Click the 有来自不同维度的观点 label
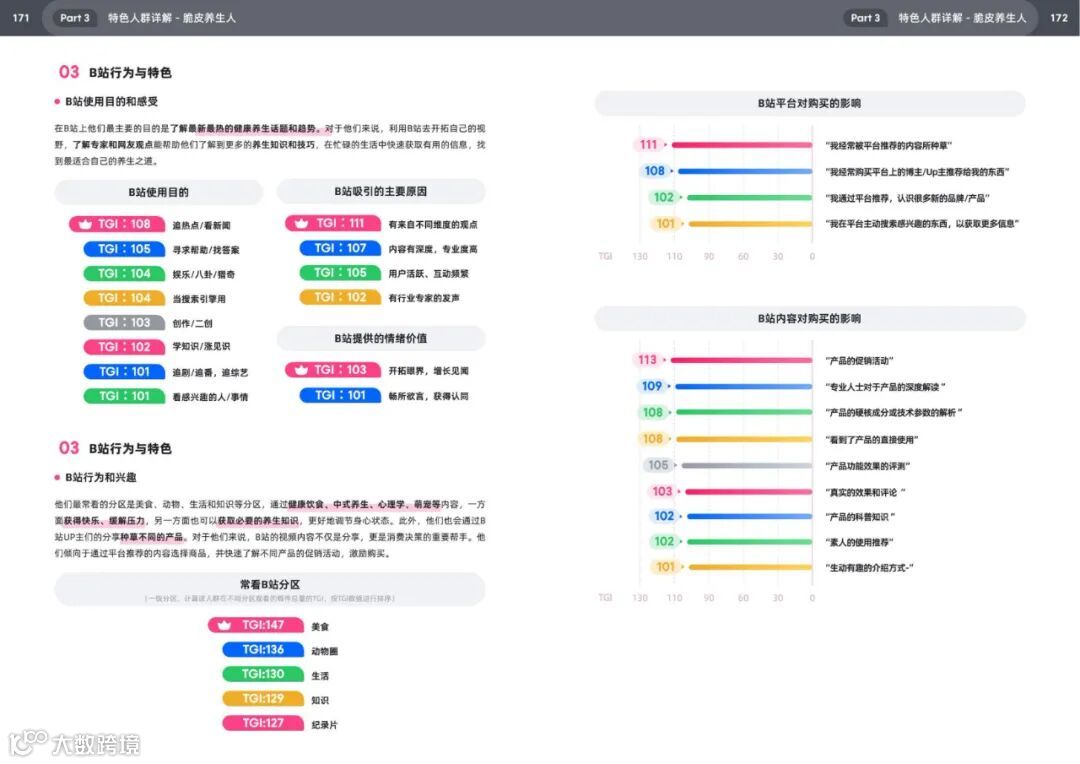The image size is (1080, 764). point(433,225)
